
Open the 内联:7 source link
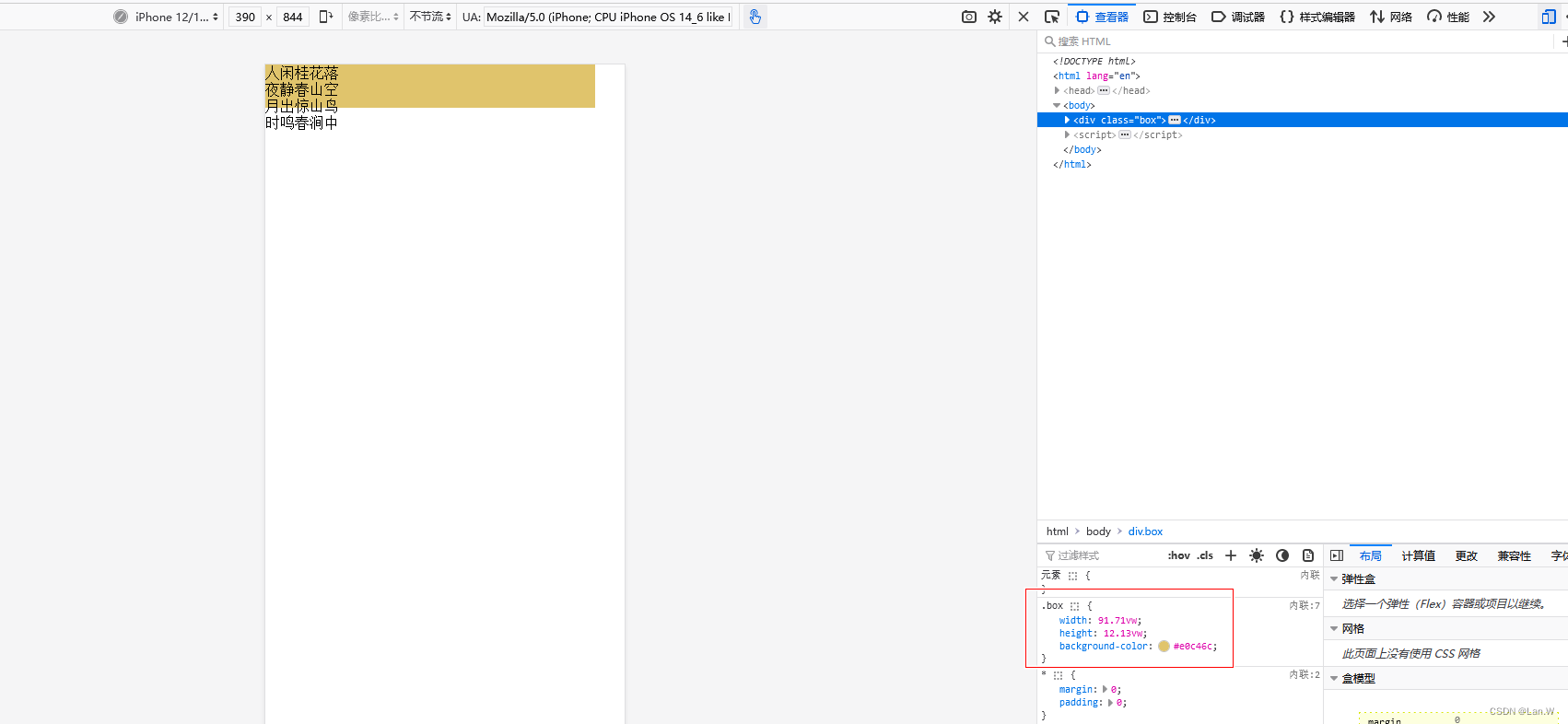coord(1305,605)
